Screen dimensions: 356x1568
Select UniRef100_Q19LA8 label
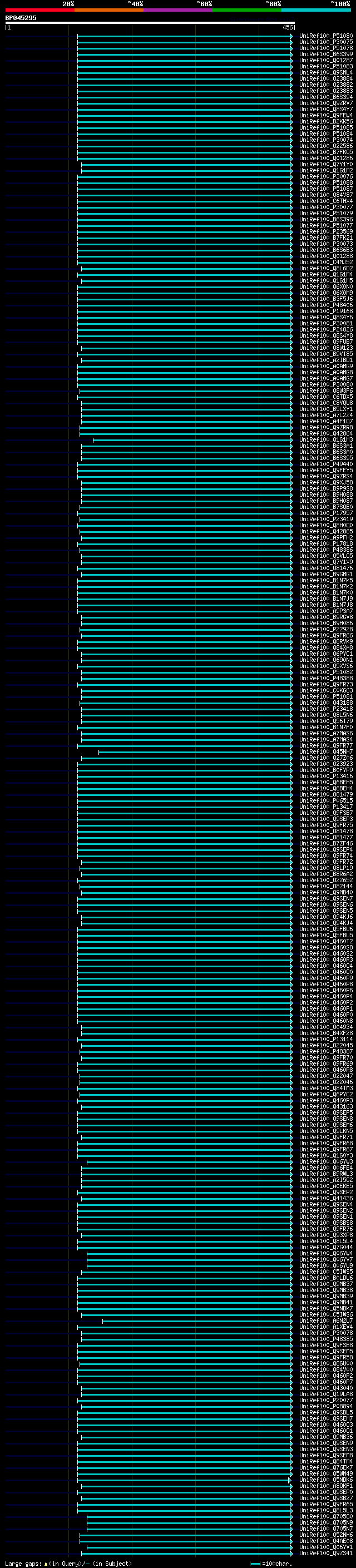point(325,1394)
